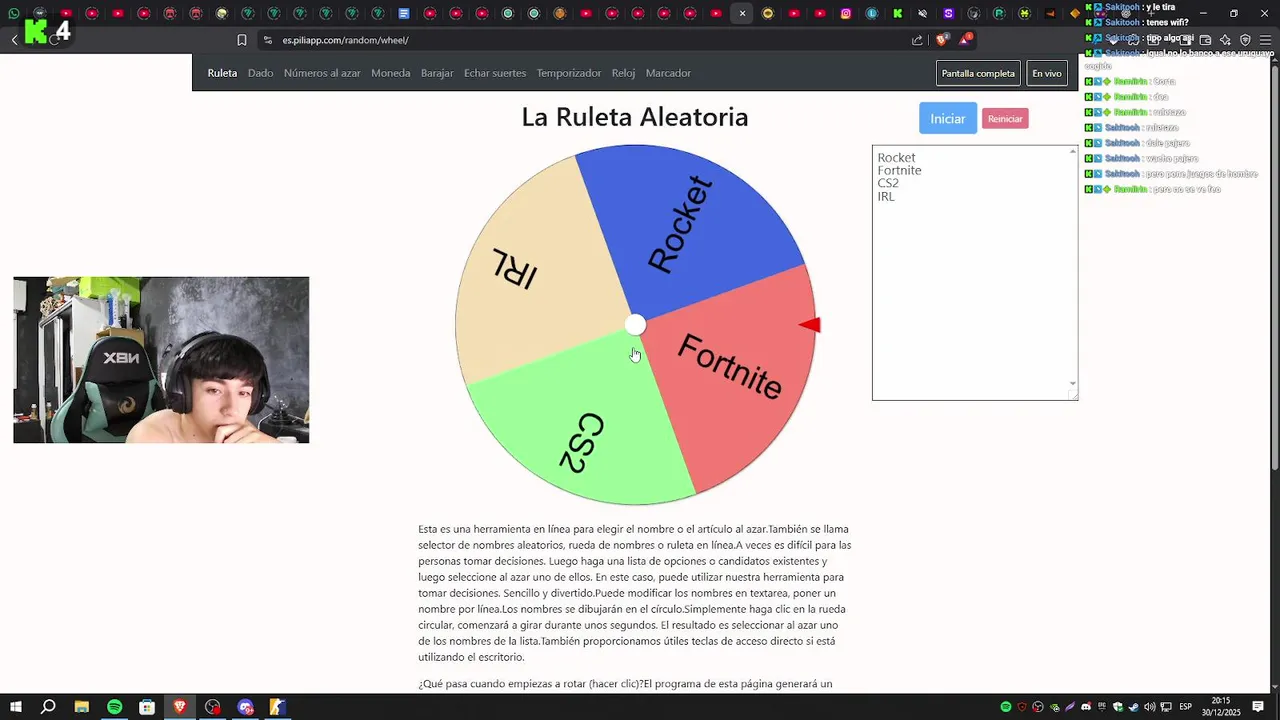Open the browser hamburger menu
The image size is (1280, 720).
(1265, 40)
